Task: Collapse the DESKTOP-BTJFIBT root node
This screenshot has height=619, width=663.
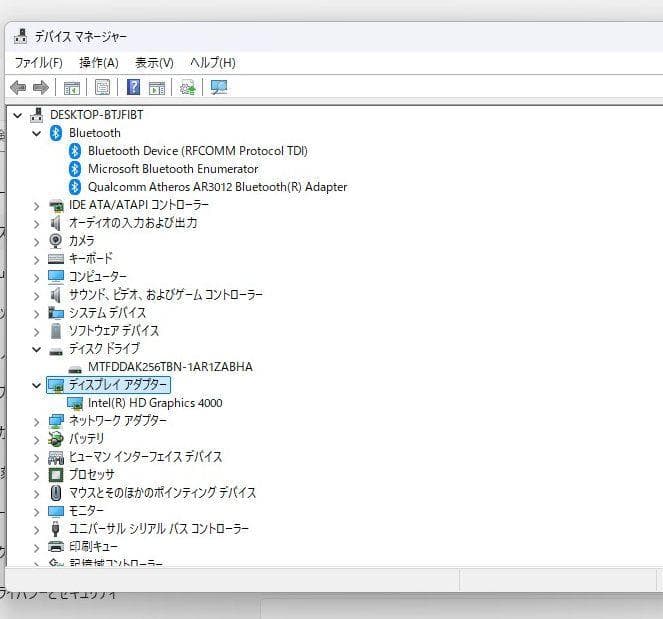Action: pyautogui.click(x=17, y=115)
